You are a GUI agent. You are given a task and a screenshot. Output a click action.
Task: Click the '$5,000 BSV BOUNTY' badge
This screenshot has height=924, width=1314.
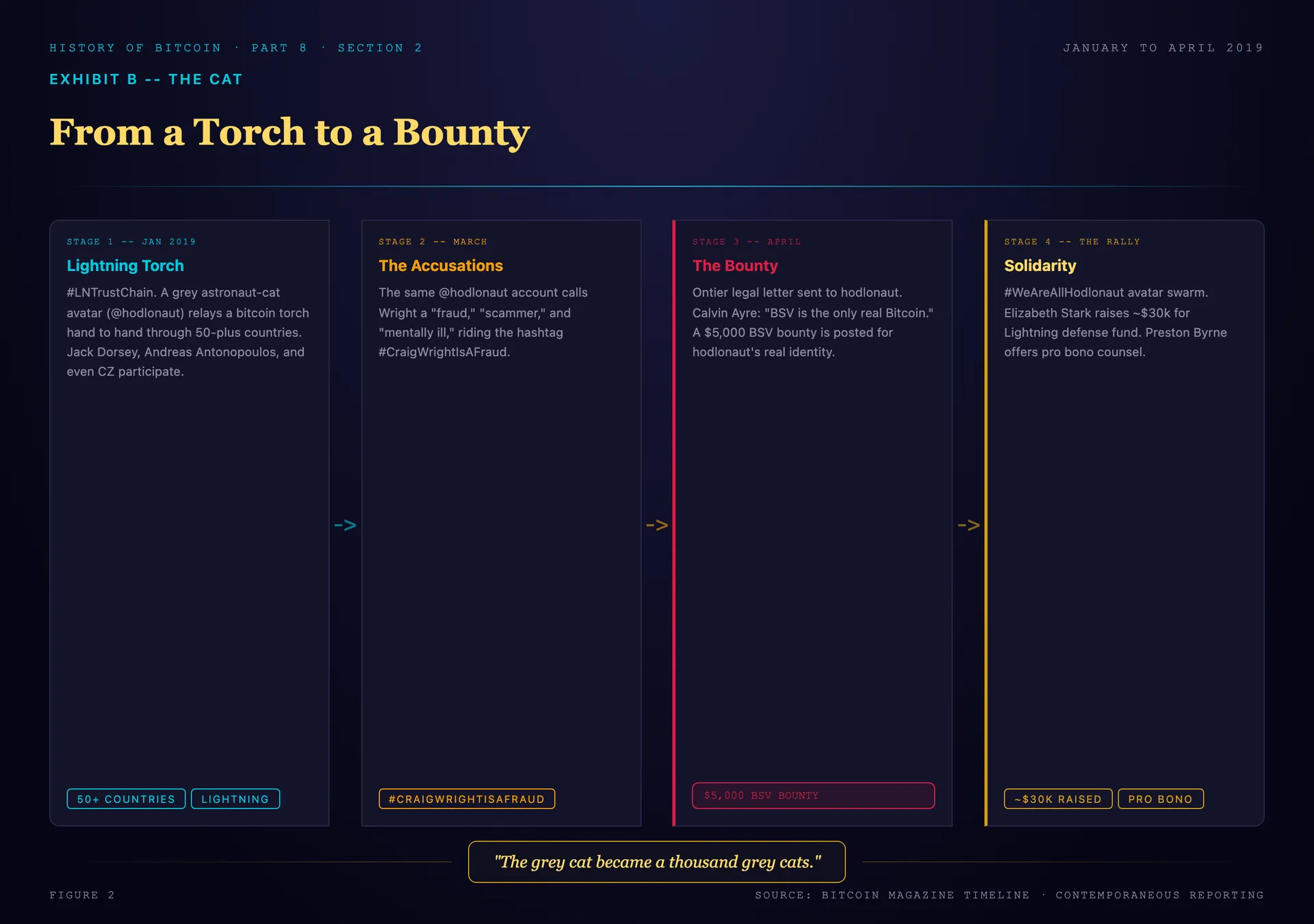click(x=813, y=795)
